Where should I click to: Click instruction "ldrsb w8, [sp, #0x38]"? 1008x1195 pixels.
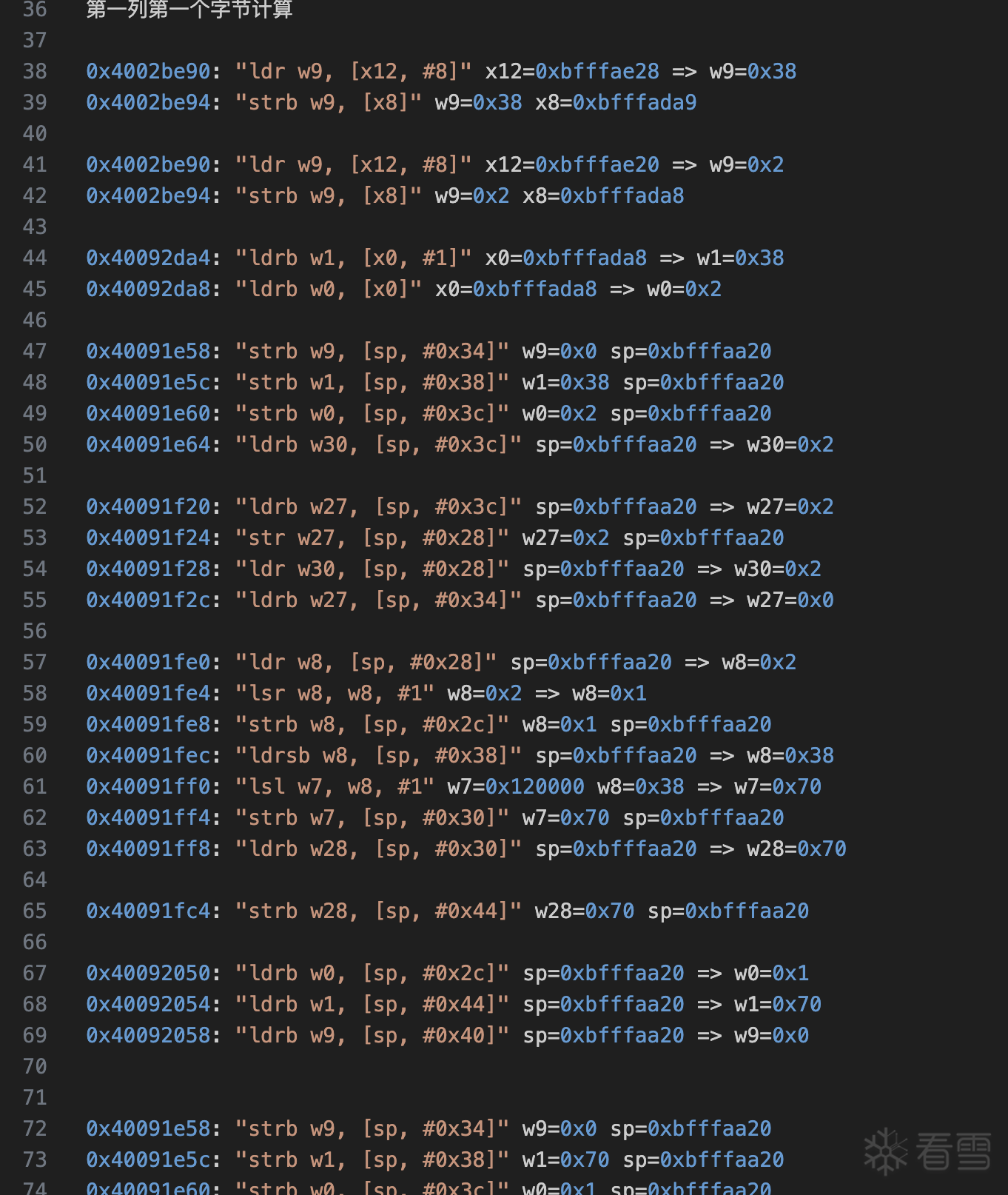pyautogui.click(x=378, y=755)
